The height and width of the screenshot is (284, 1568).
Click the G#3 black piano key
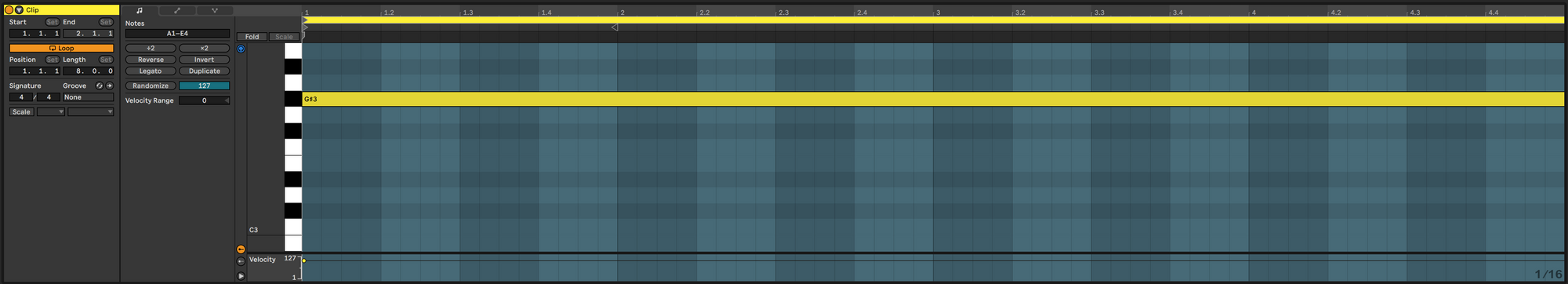[292, 99]
